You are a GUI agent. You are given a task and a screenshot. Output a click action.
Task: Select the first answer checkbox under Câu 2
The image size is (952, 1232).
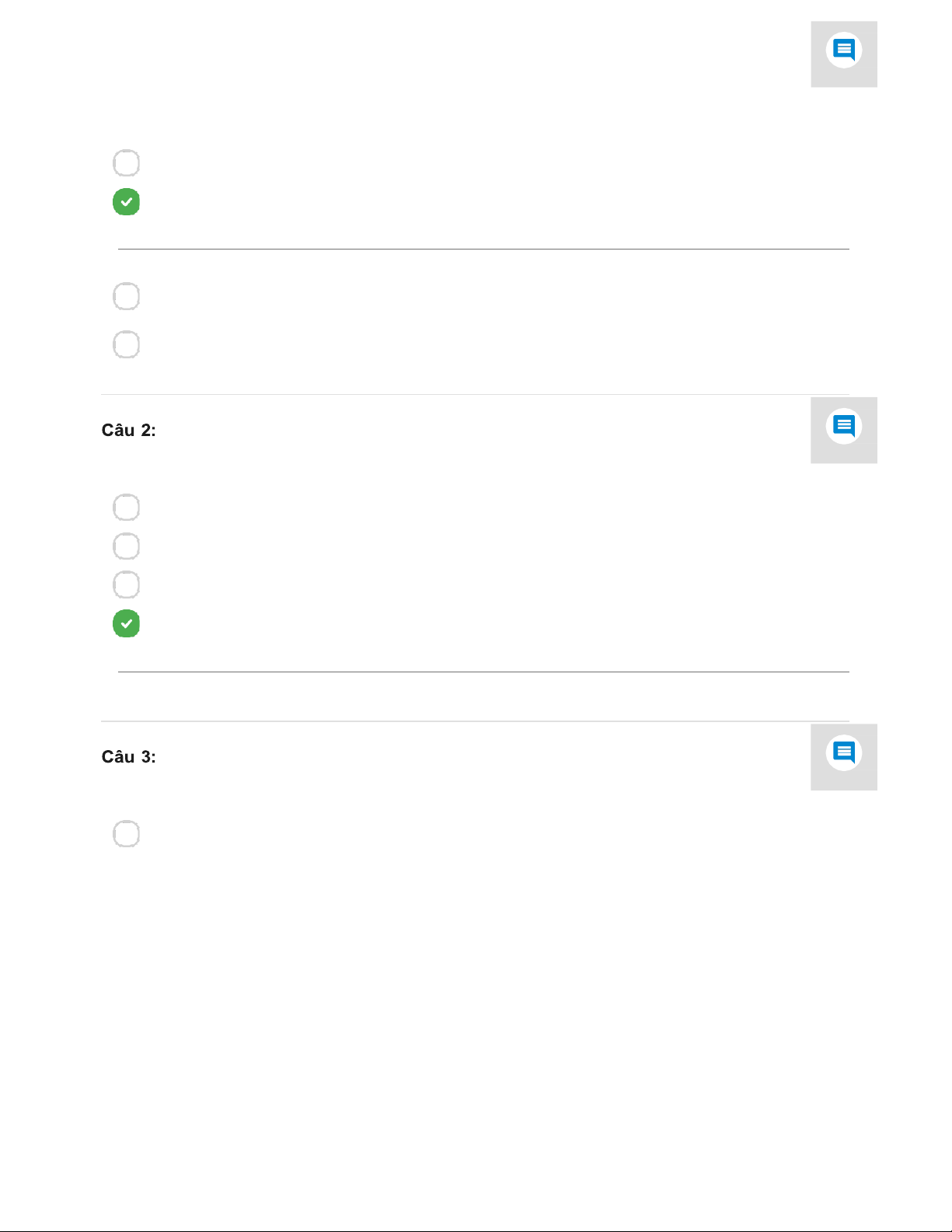[126, 508]
